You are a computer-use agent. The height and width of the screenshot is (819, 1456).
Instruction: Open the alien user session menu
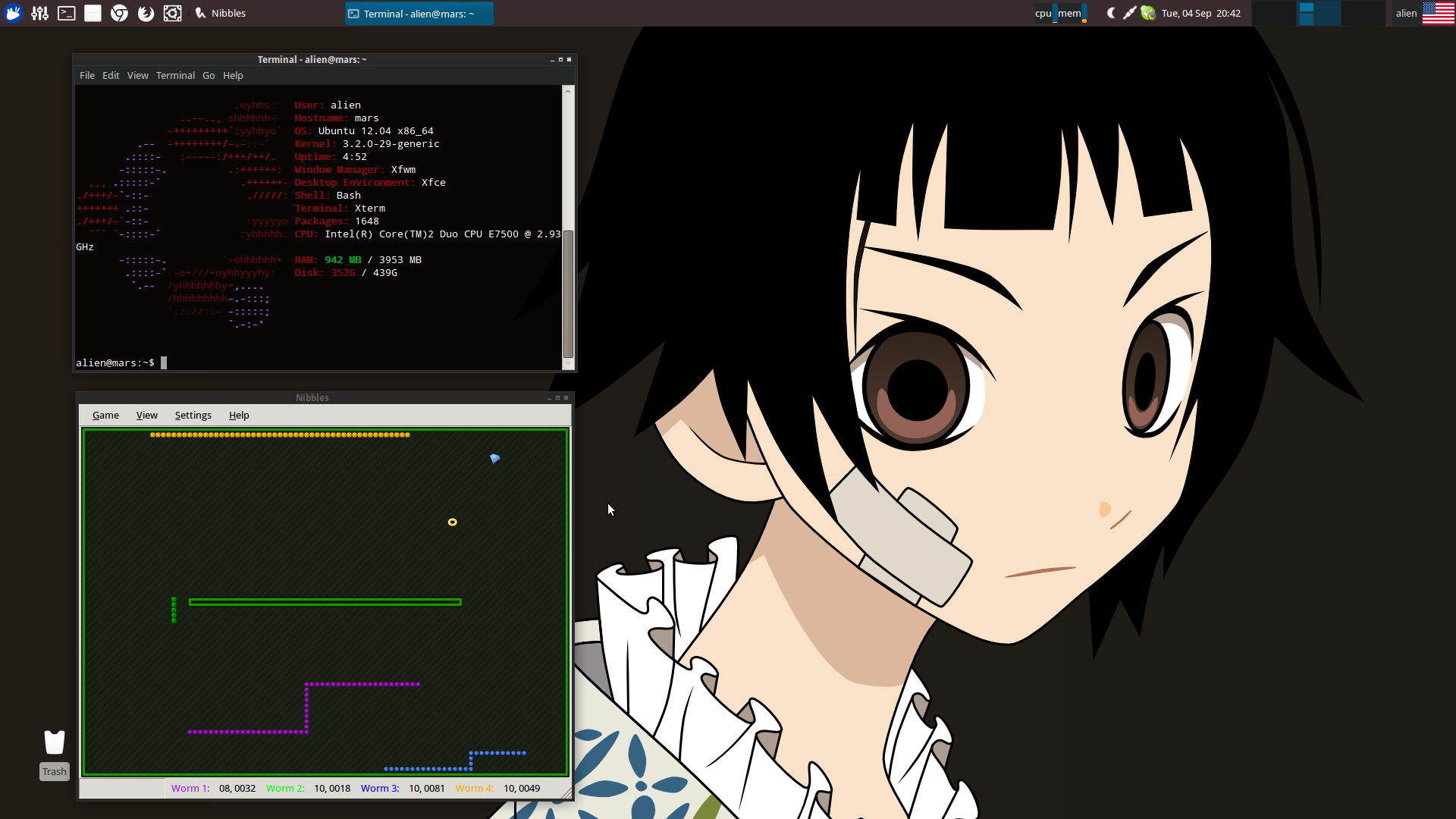point(1406,13)
